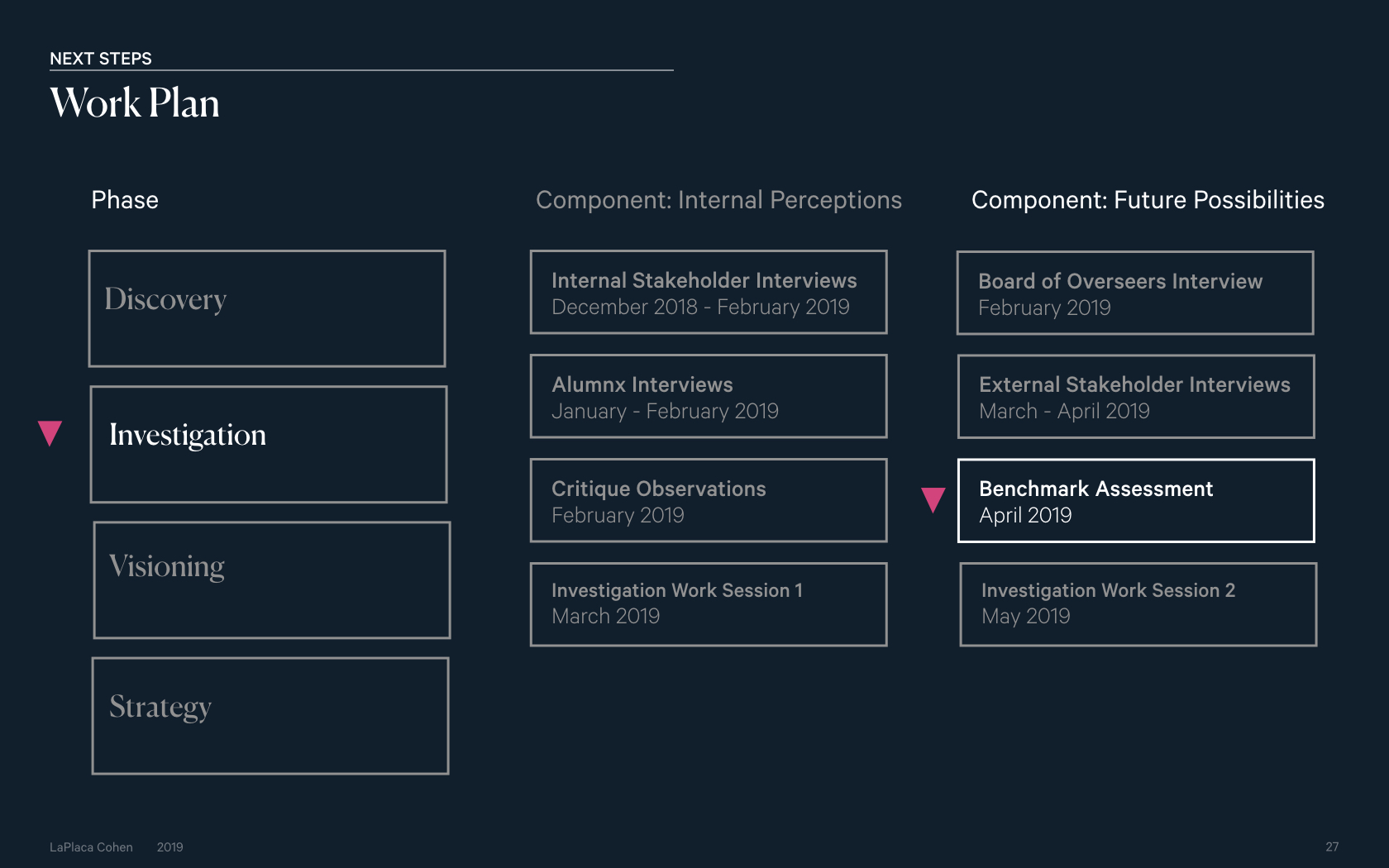Open Investigation Work Session 2 box
This screenshot has width=1389, height=868.
tap(1138, 604)
